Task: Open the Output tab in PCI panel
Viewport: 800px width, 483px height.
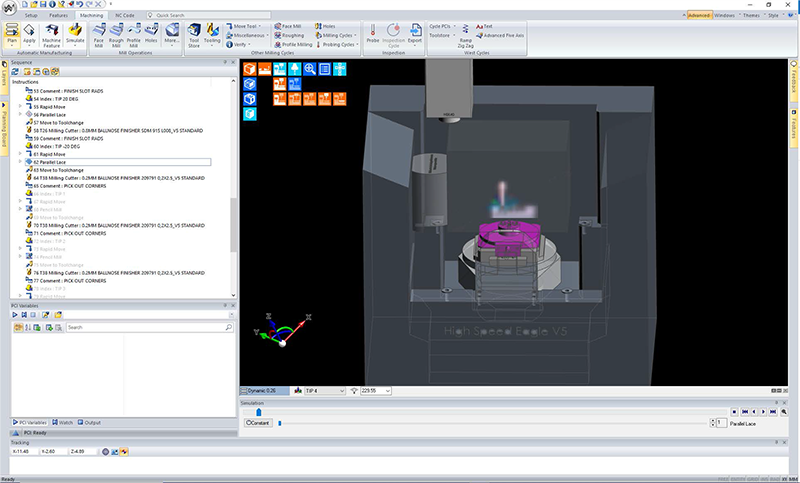Action: 89,422
